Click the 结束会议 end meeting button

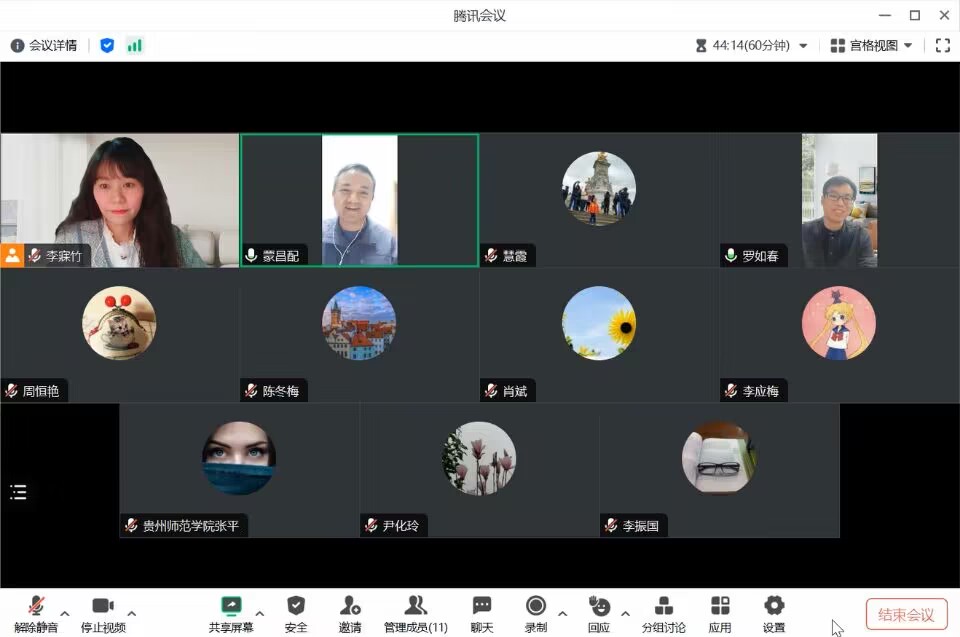[907, 614]
